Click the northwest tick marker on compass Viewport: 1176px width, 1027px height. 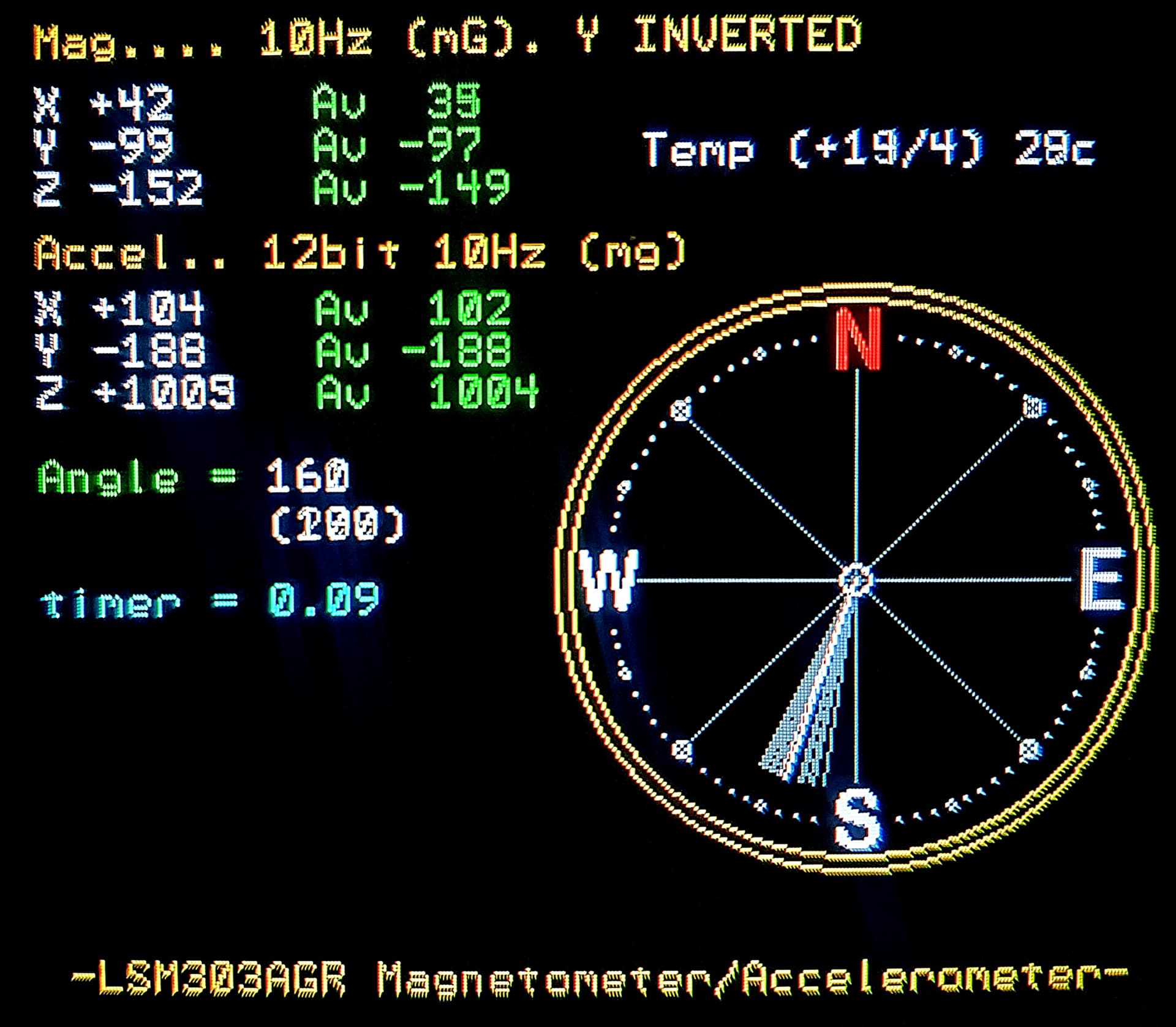click(x=681, y=409)
